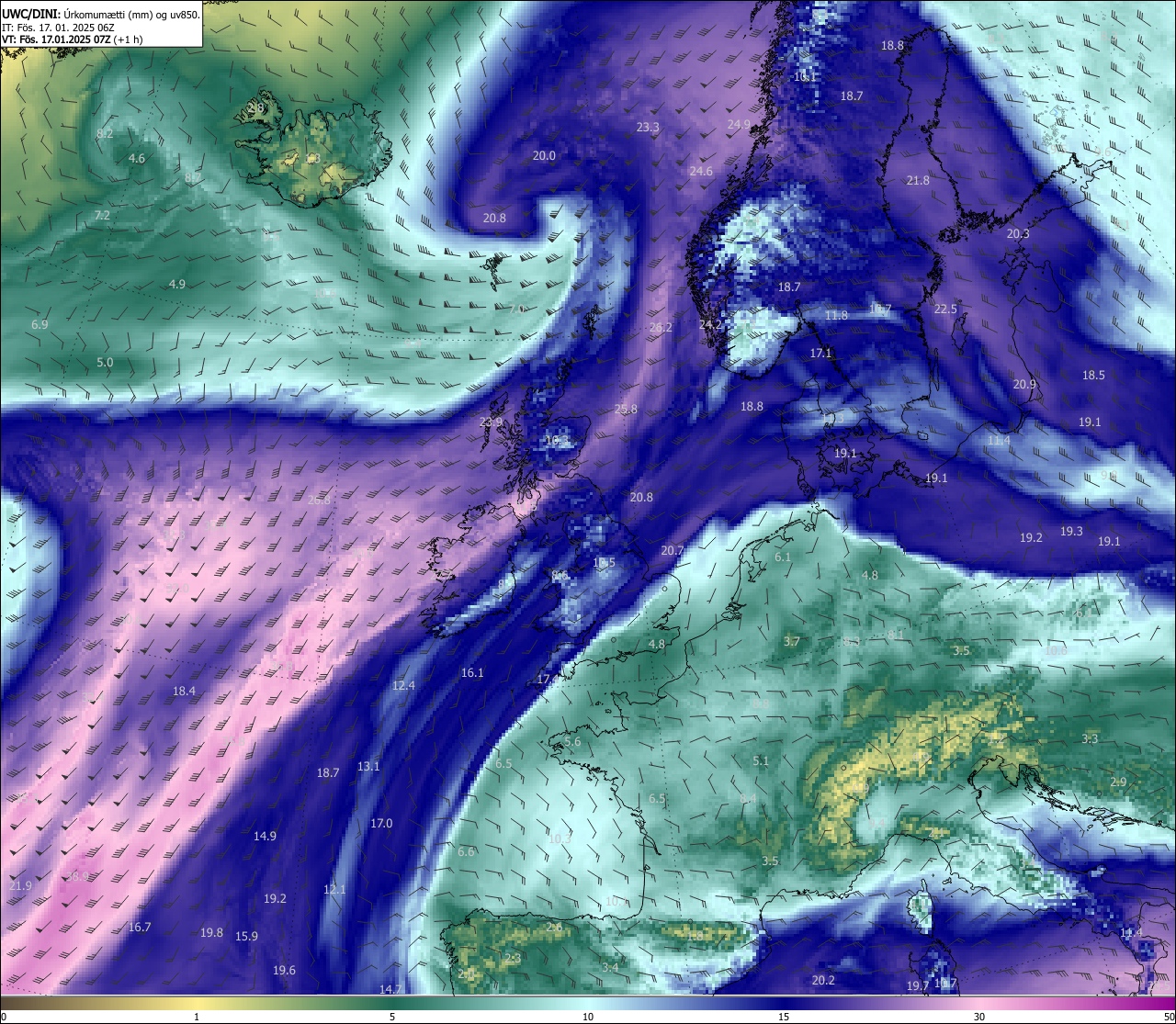
Task: Click the map value 24.9
Action: 739,125
